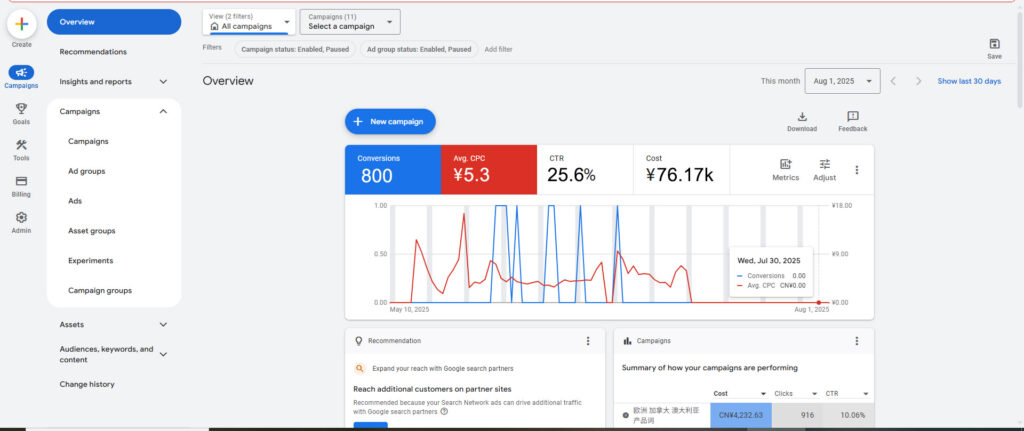Viewport: 1024px width, 431px height.
Task: Select the Conversions metric tile
Action: 393,169
